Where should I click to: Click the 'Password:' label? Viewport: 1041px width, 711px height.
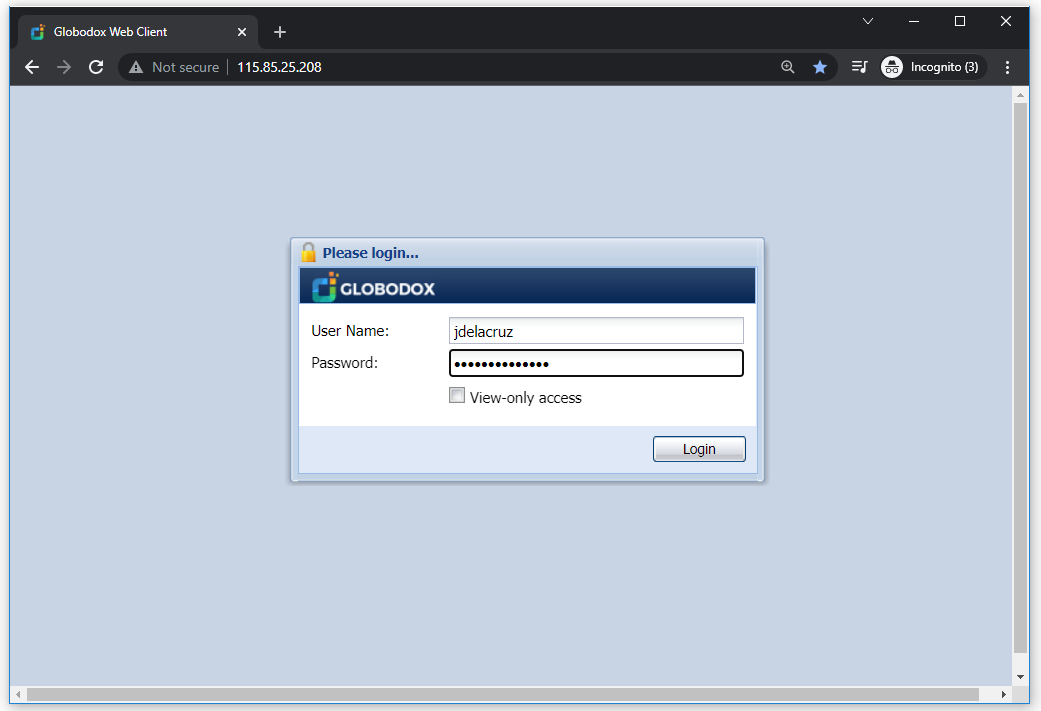tap(345, 362)
